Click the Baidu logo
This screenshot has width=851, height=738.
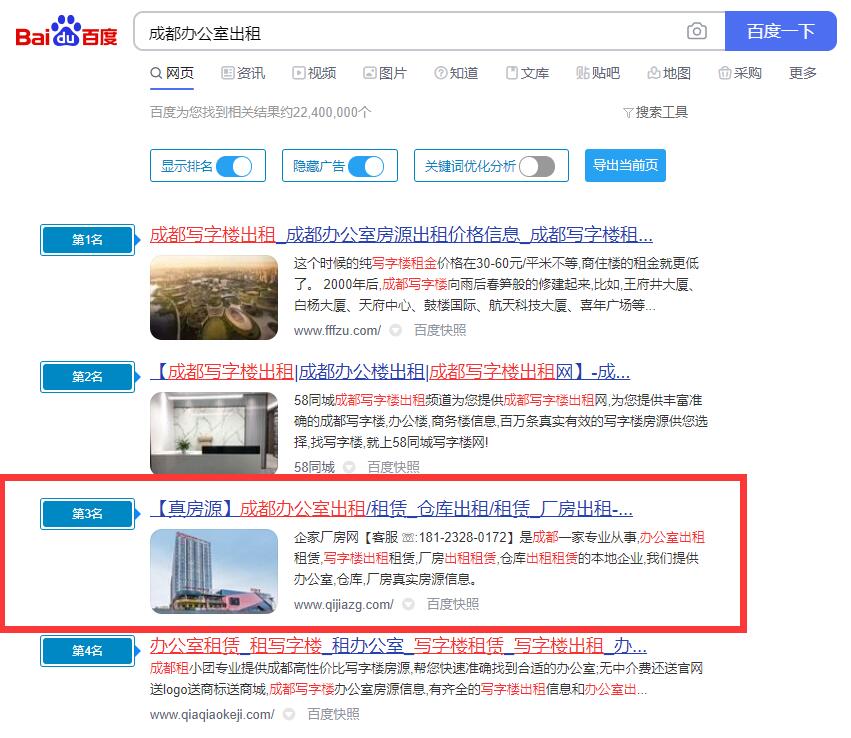[66, 32]
